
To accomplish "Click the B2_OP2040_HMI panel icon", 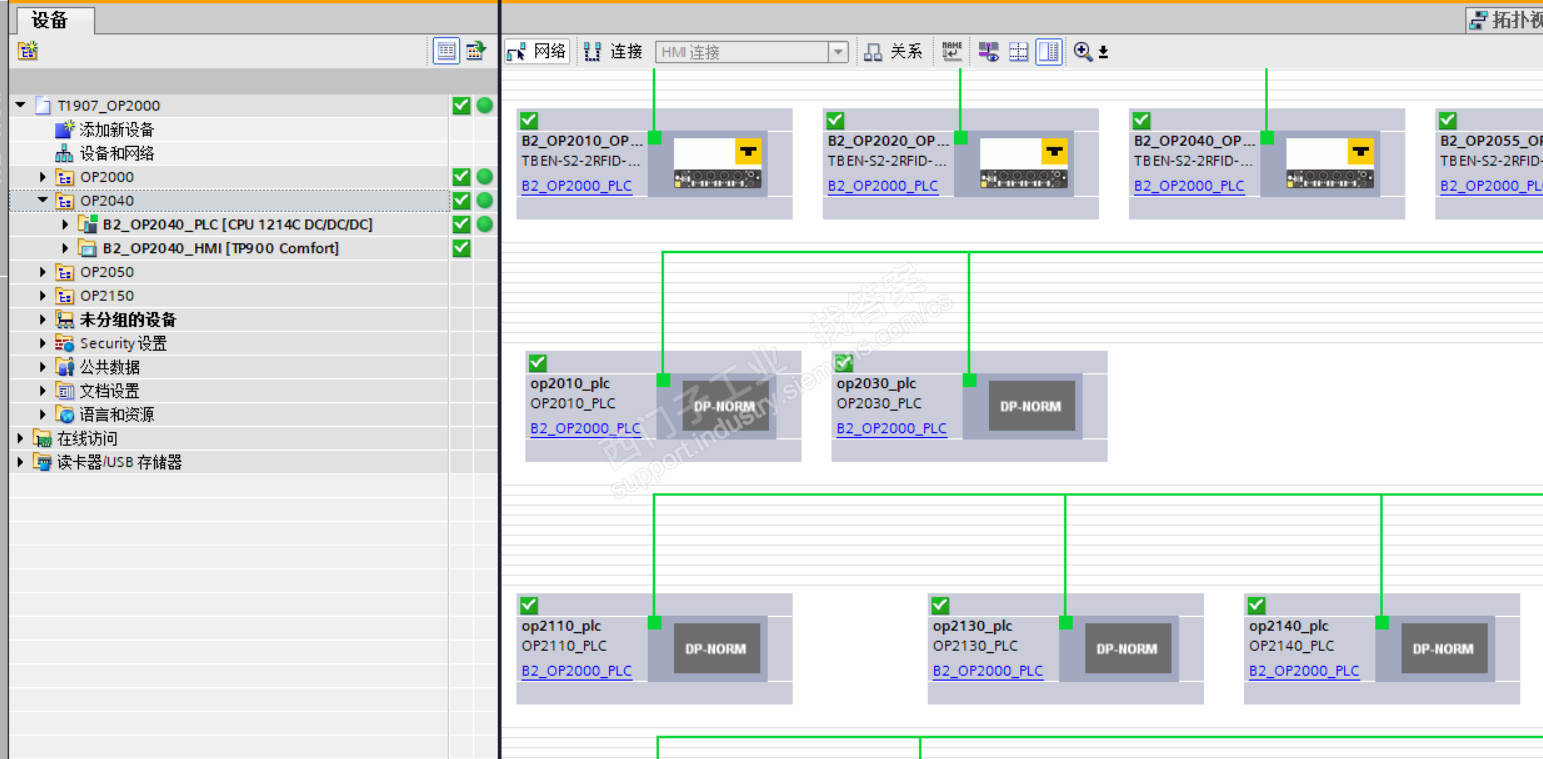I will tap(88, 248).
